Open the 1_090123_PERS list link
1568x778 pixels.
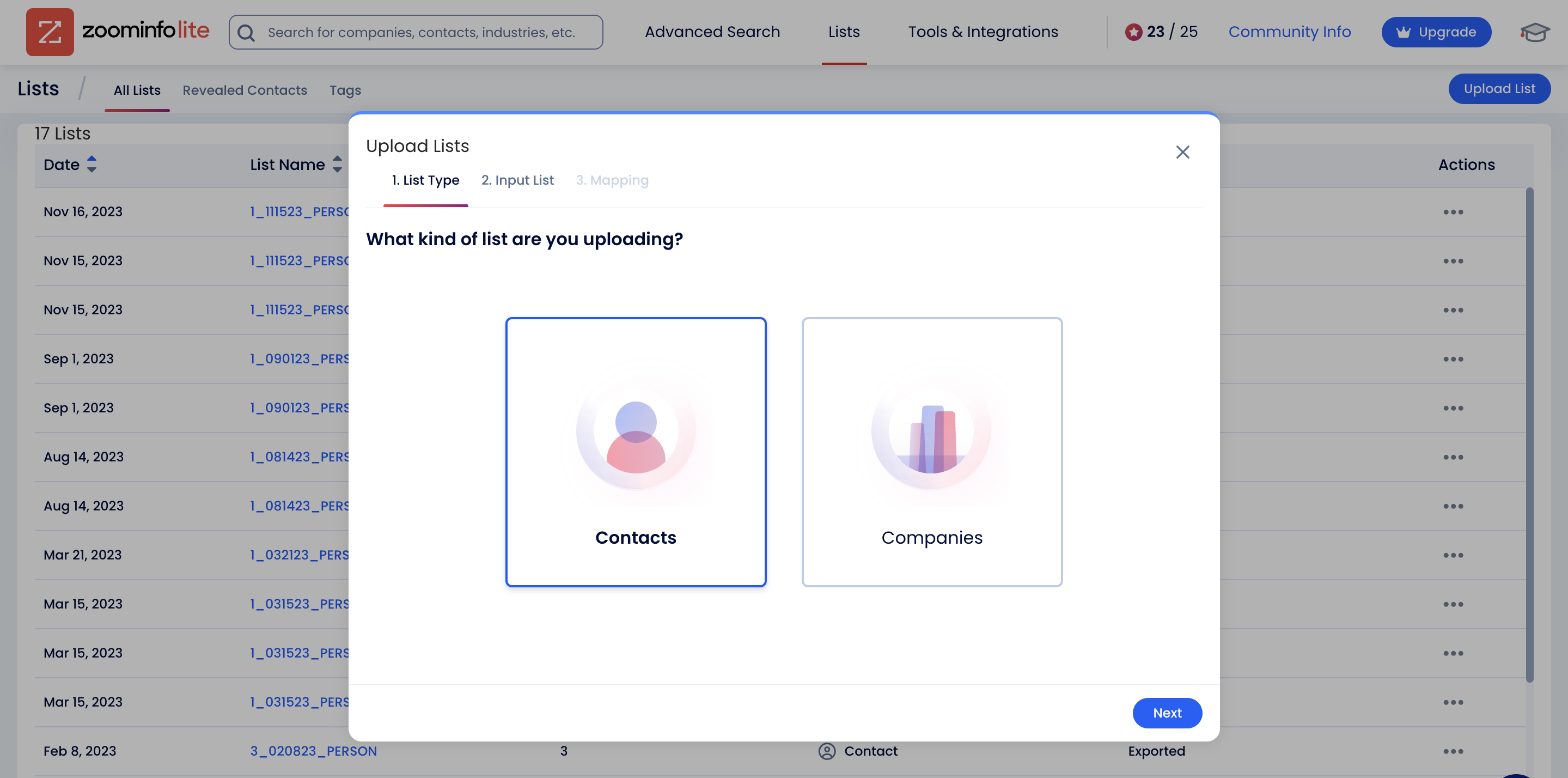coord(299,358)
